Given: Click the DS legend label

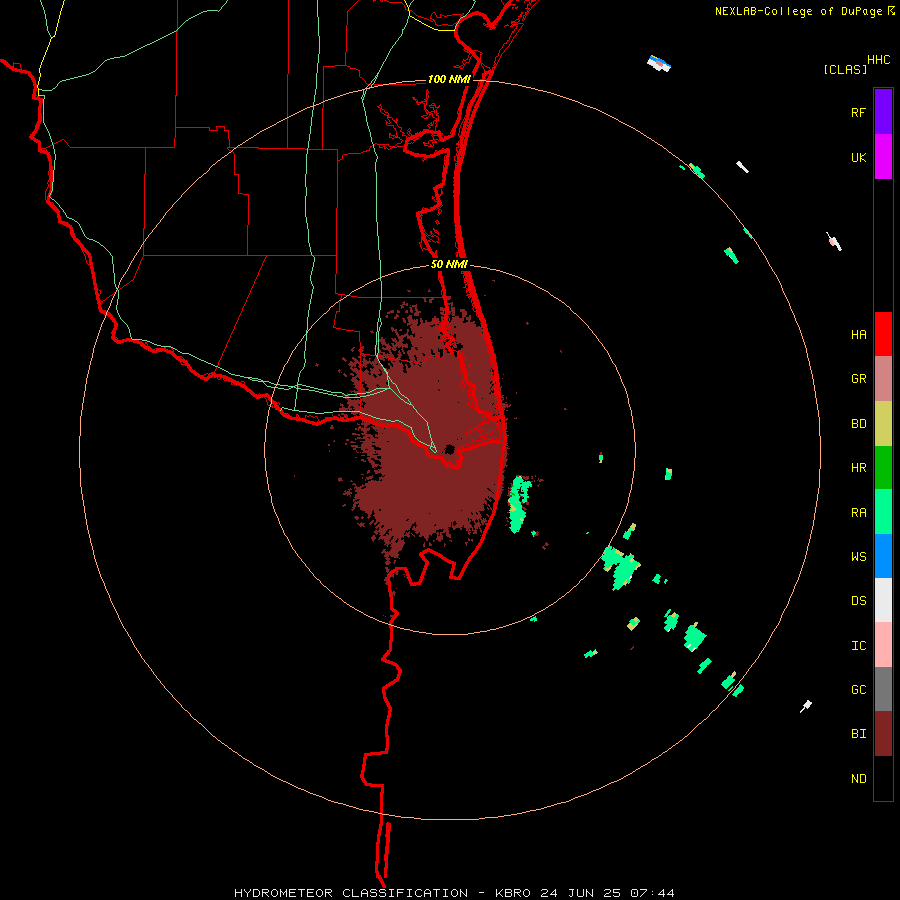Looking at the screenshot, I should click(858, 601).
